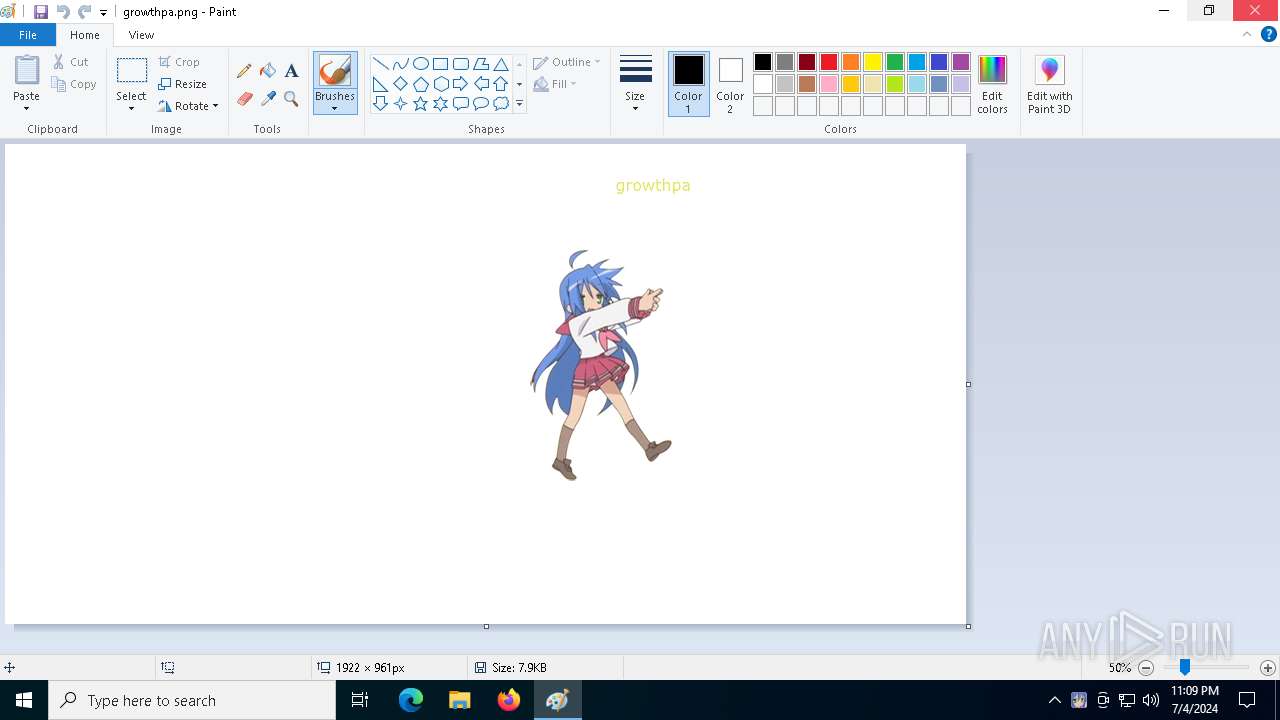Choose the Four-point star shape
This screenshot has height=720, width=1280.
pos(401,104)
